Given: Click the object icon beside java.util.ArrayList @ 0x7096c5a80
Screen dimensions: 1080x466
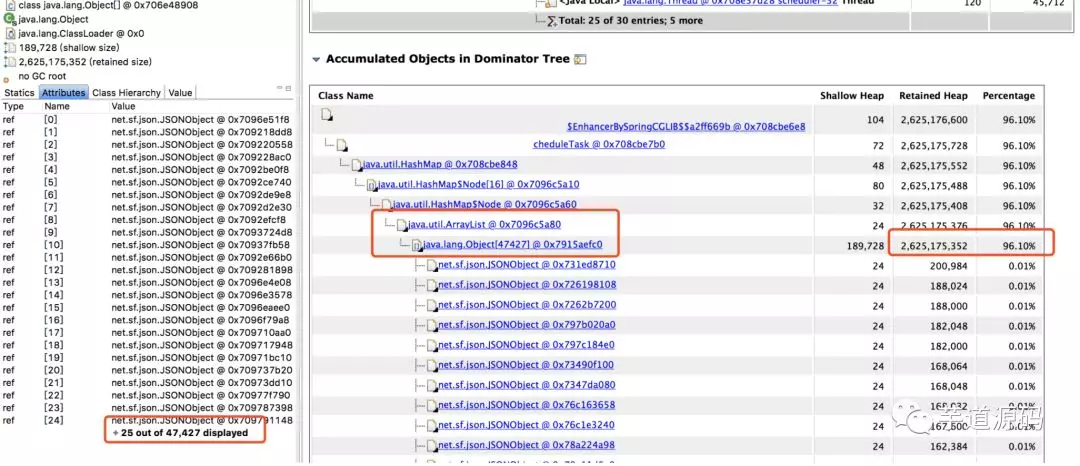Looking at the screenshot, I should click(401, 225).
